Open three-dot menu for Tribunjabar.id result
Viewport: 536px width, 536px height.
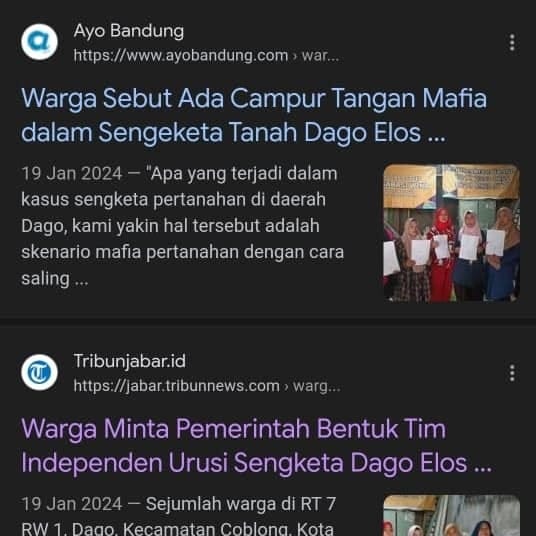[x=512, y=373]
